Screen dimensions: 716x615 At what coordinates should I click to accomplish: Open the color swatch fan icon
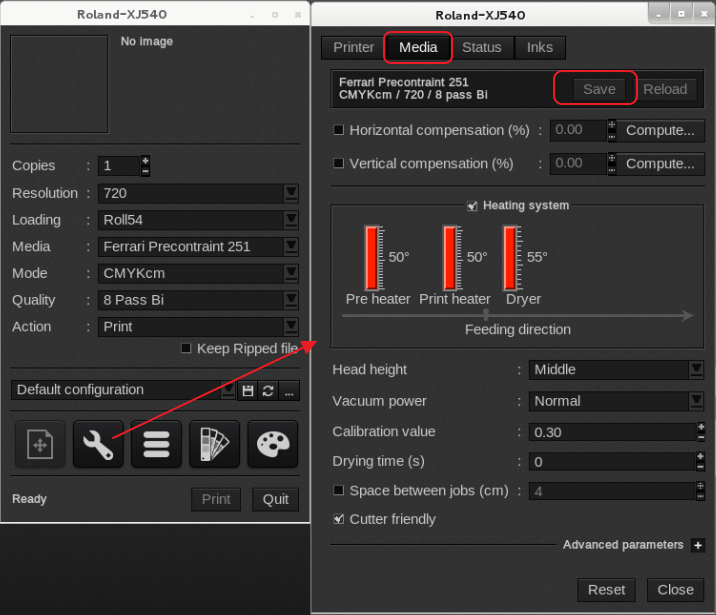click(x=214, y=444)
